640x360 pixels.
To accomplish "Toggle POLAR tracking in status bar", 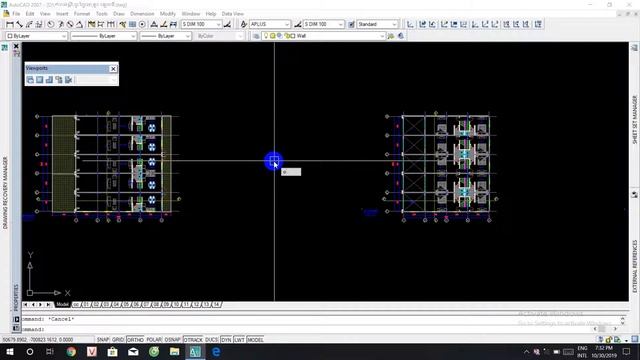I will pos(154,340).
